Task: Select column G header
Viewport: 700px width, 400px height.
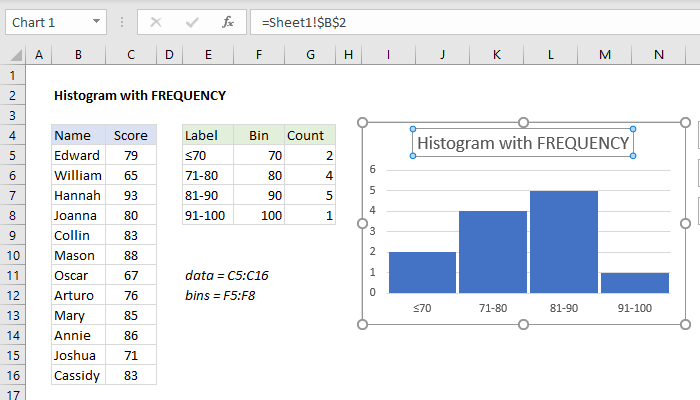Action: 310,55
